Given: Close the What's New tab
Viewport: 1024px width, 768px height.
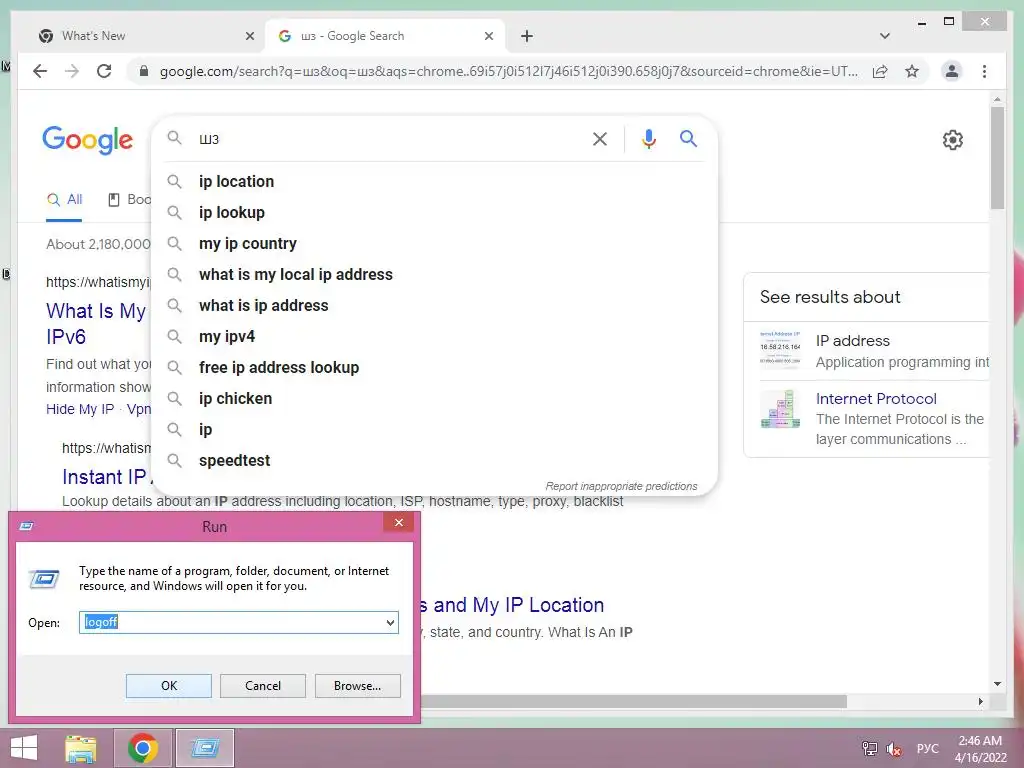Looking at the screenshot, I should click(249, 36).
